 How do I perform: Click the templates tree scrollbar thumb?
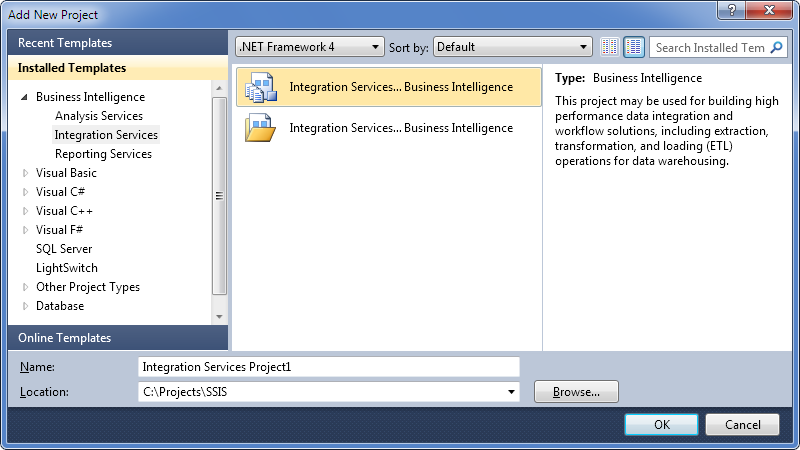pos(219,196)
